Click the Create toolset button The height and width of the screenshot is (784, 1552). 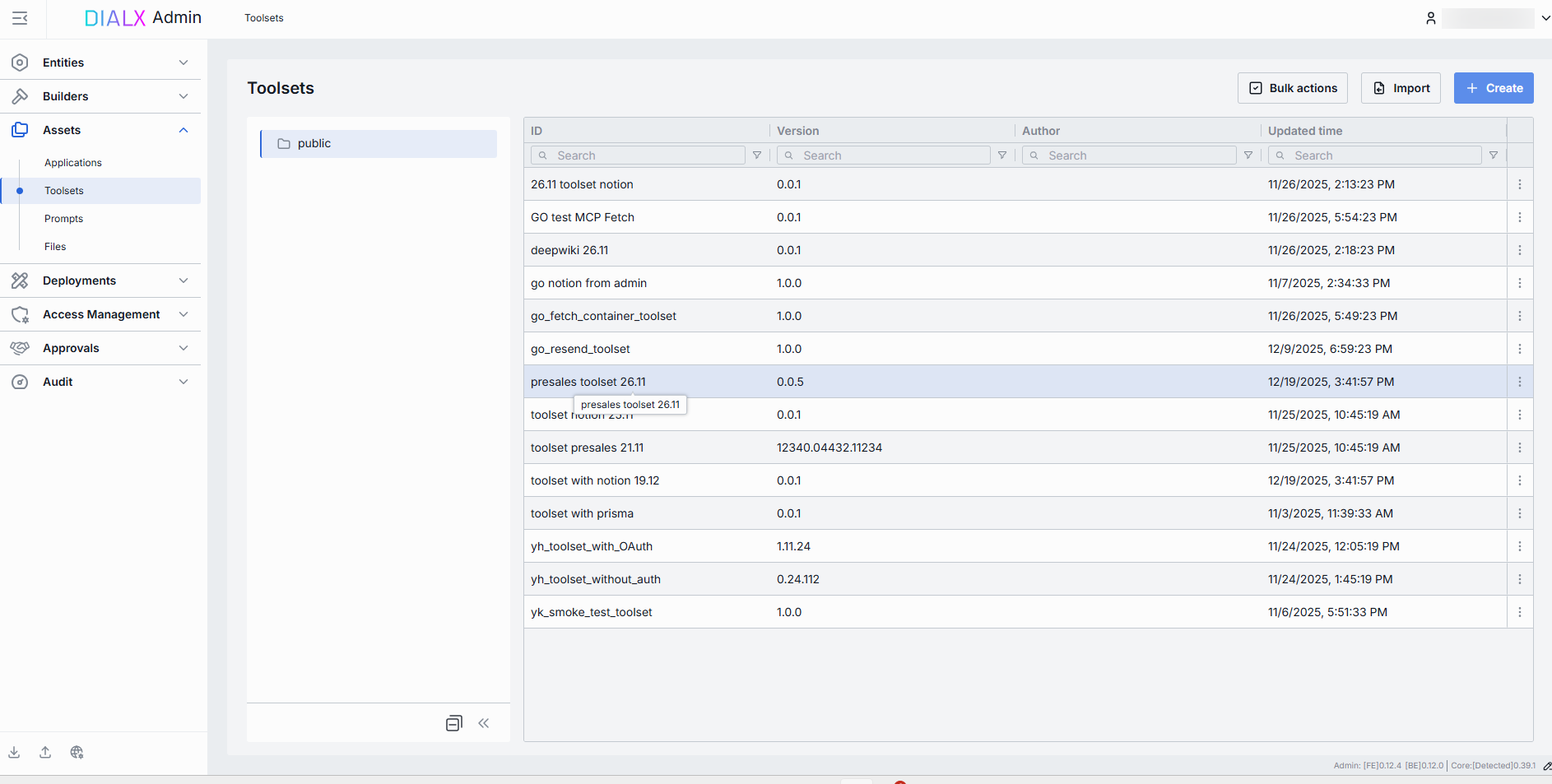[x=1493, y=88]
